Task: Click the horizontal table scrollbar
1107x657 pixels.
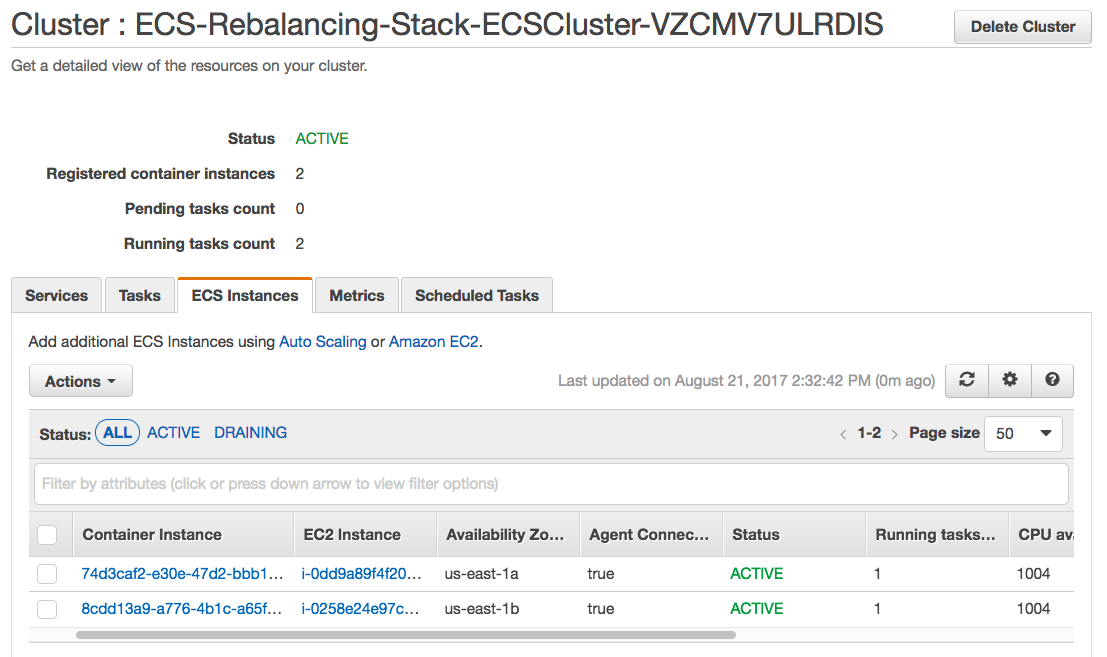Action: click(406, 634)
